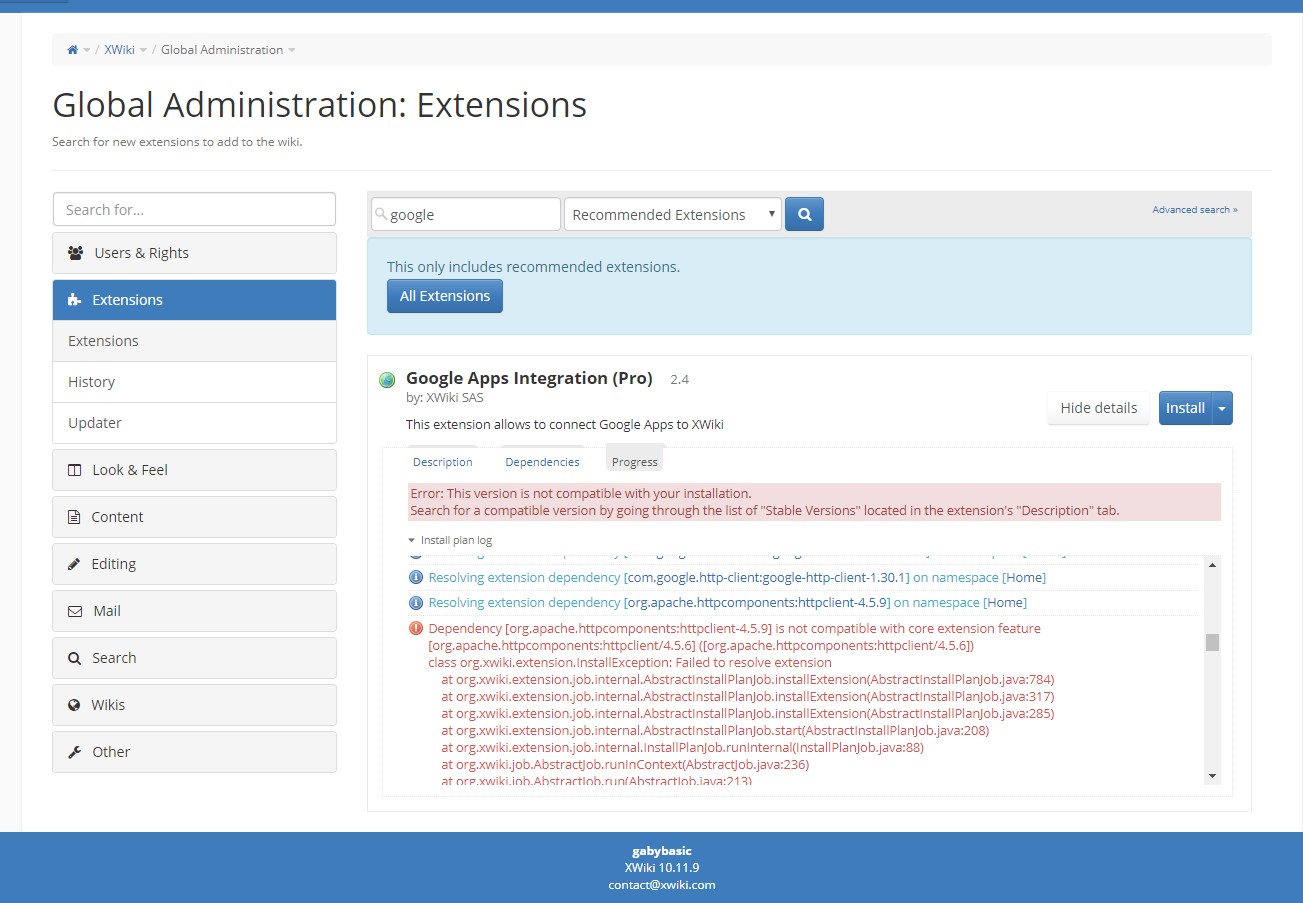The image size is (1303, 903).
Task: Expand the Content section
Action: click(x=194, y=517)
